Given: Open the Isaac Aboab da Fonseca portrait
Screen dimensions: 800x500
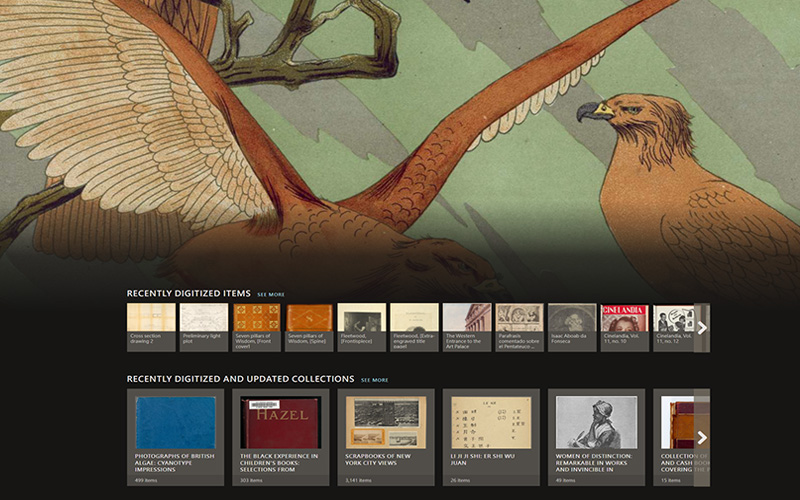Looking at the screenshot, I should pos(572,326).
